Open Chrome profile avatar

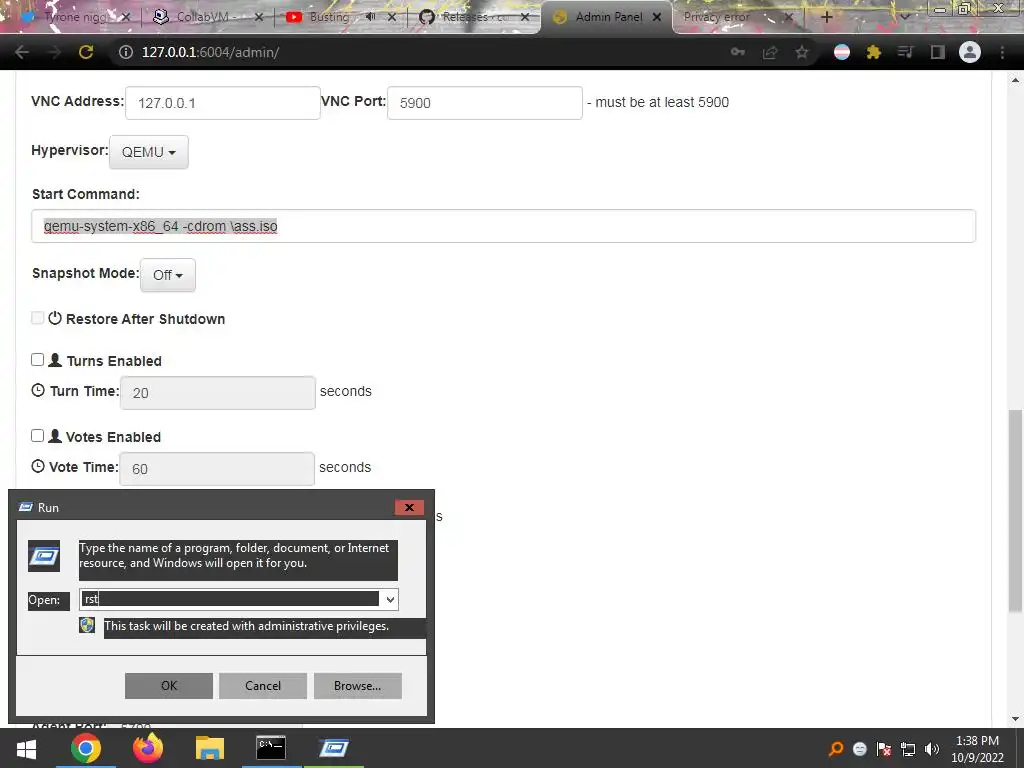970,52
